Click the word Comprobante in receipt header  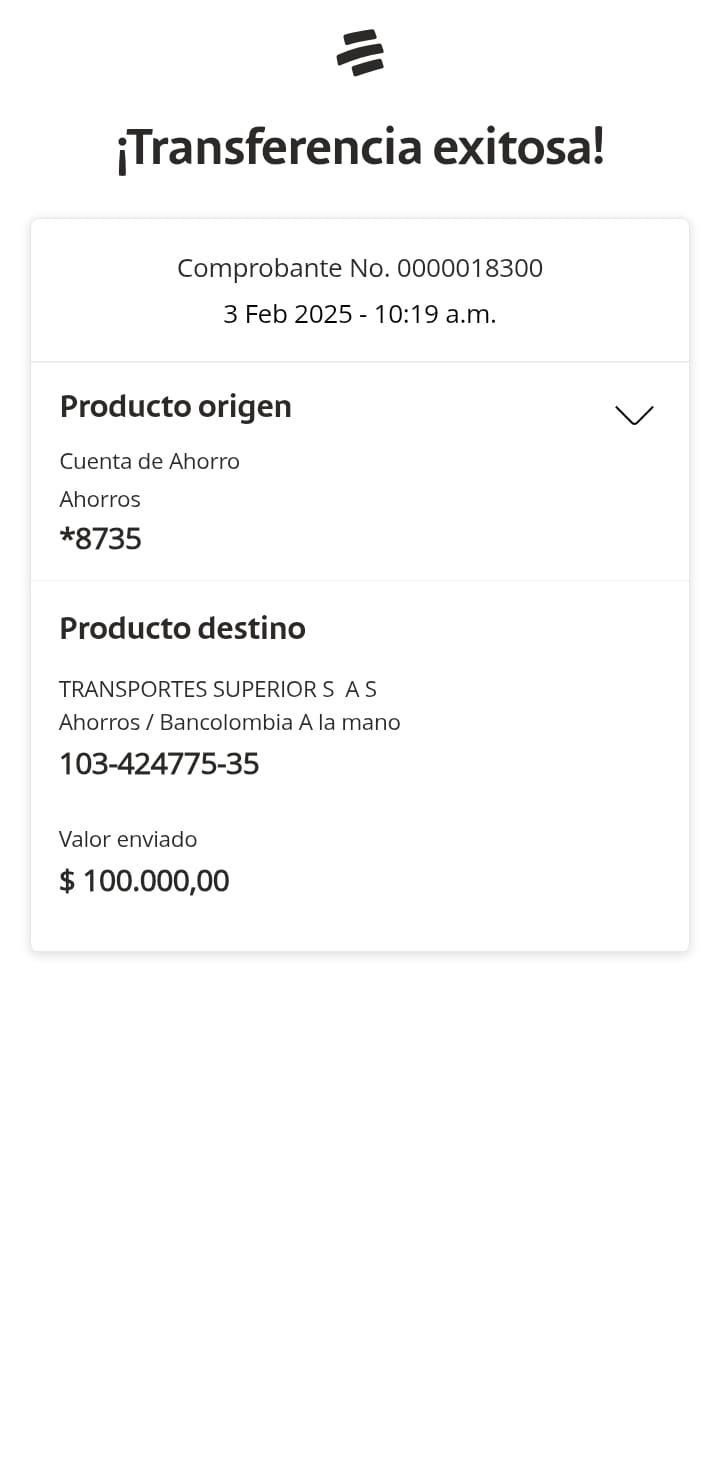pos(260,268)
